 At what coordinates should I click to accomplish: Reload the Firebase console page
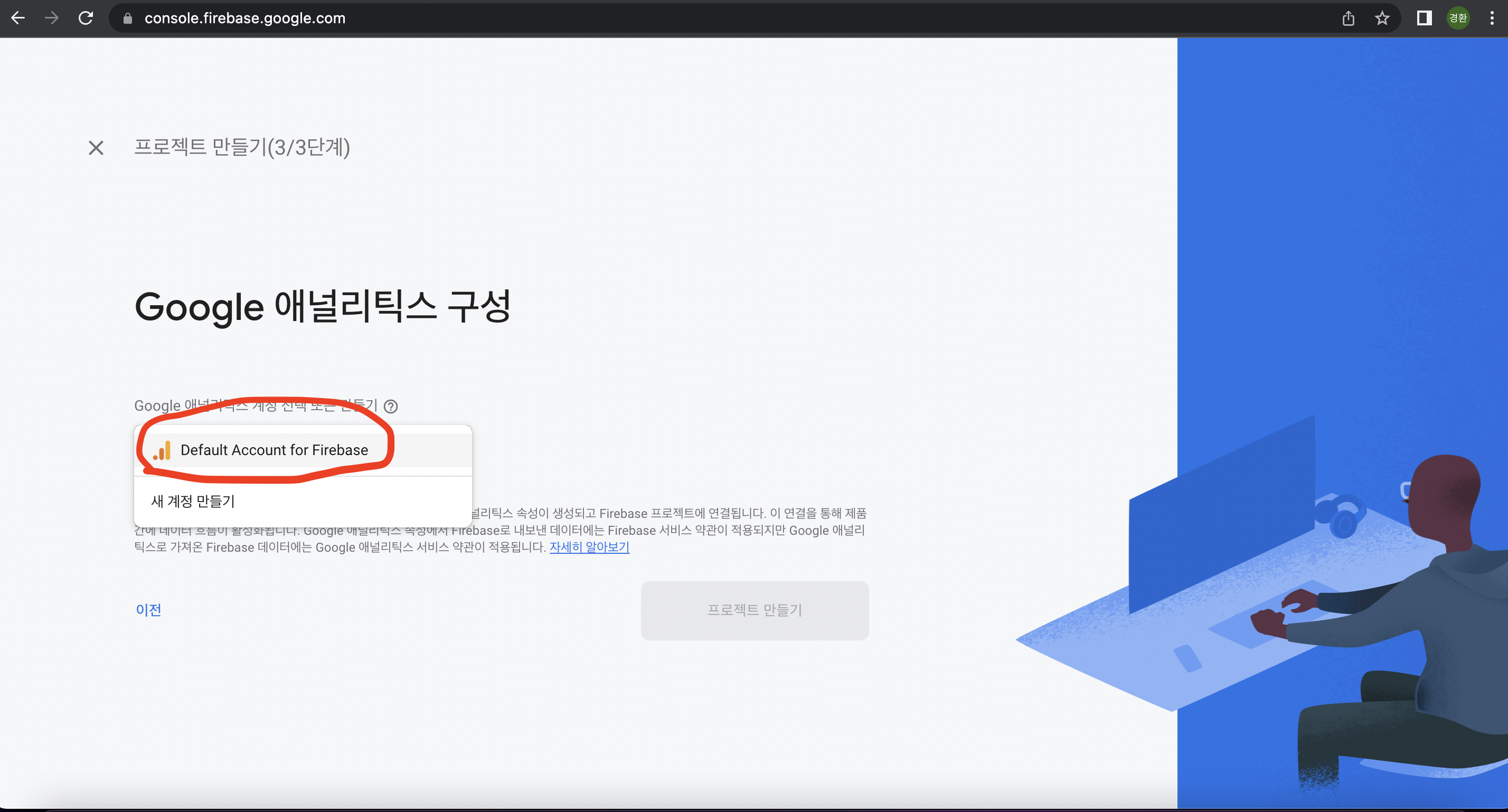point(86,18)
